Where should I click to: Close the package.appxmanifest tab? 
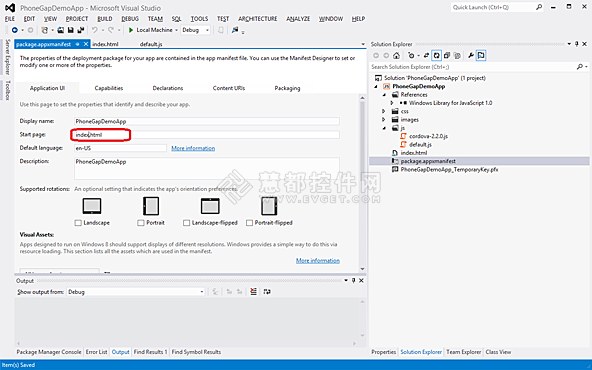(86, 45)
